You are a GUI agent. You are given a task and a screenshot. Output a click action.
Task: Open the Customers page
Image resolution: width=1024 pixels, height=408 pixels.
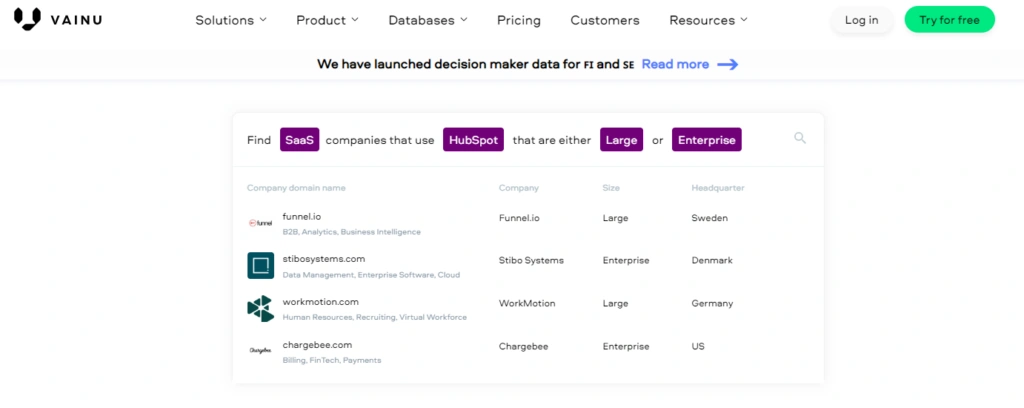click(605, 20)
